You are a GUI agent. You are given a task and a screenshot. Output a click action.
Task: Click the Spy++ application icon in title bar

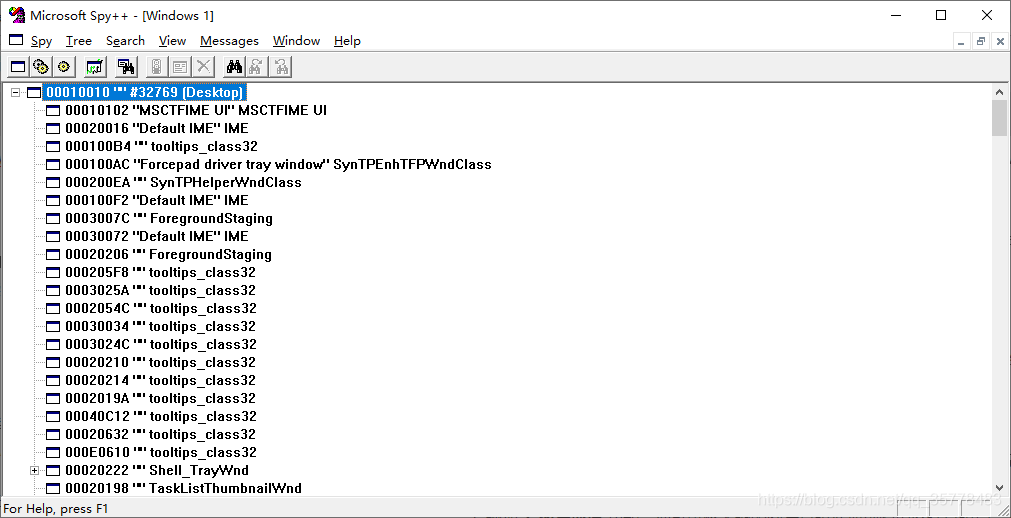[16, 15]
